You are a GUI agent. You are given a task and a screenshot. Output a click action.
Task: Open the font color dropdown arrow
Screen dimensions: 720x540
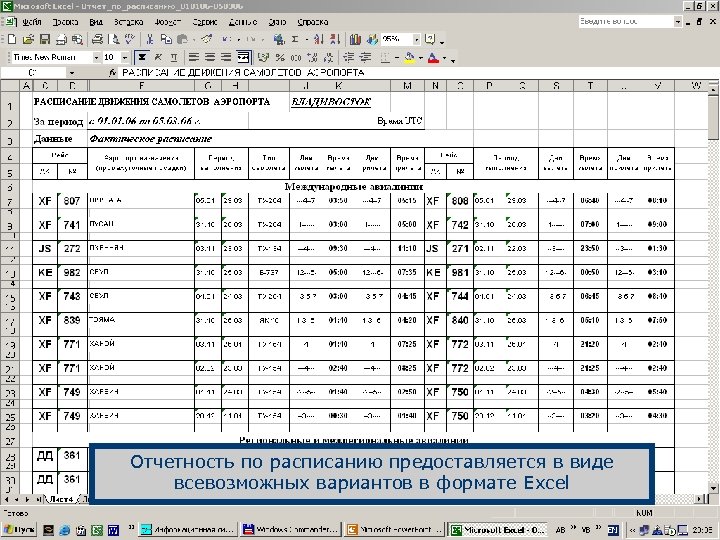[x=444, y=57]
